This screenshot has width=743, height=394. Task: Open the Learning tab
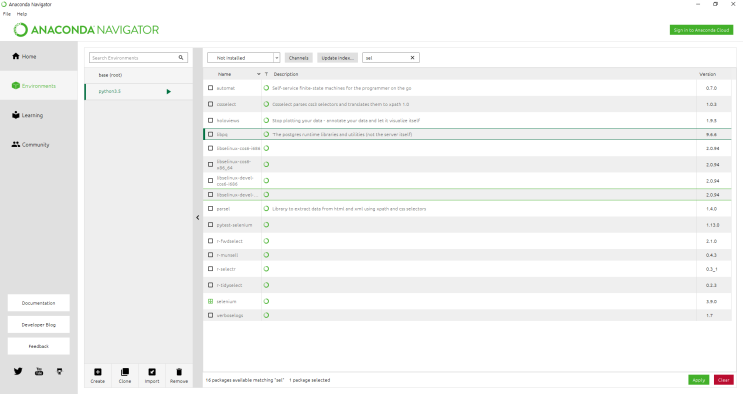click(39, 115)
